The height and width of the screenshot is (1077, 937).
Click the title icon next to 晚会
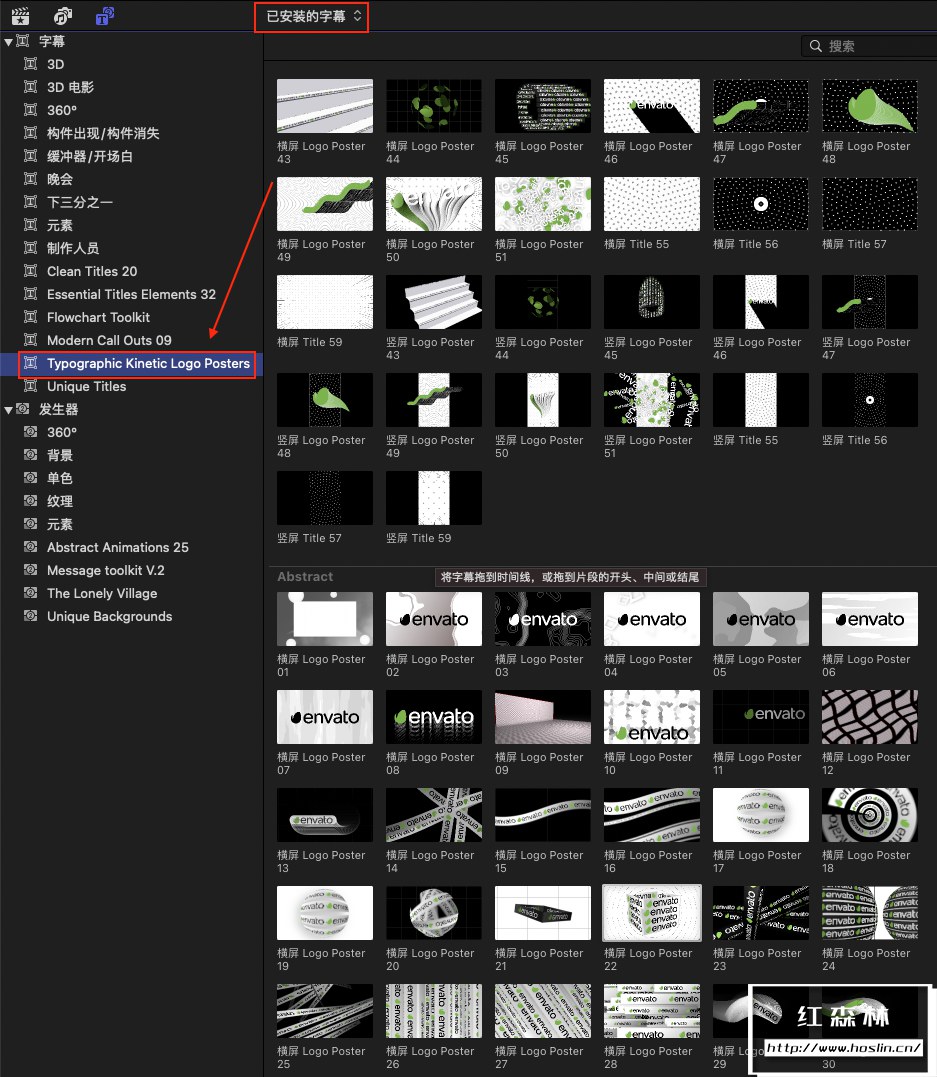(30, 179)
